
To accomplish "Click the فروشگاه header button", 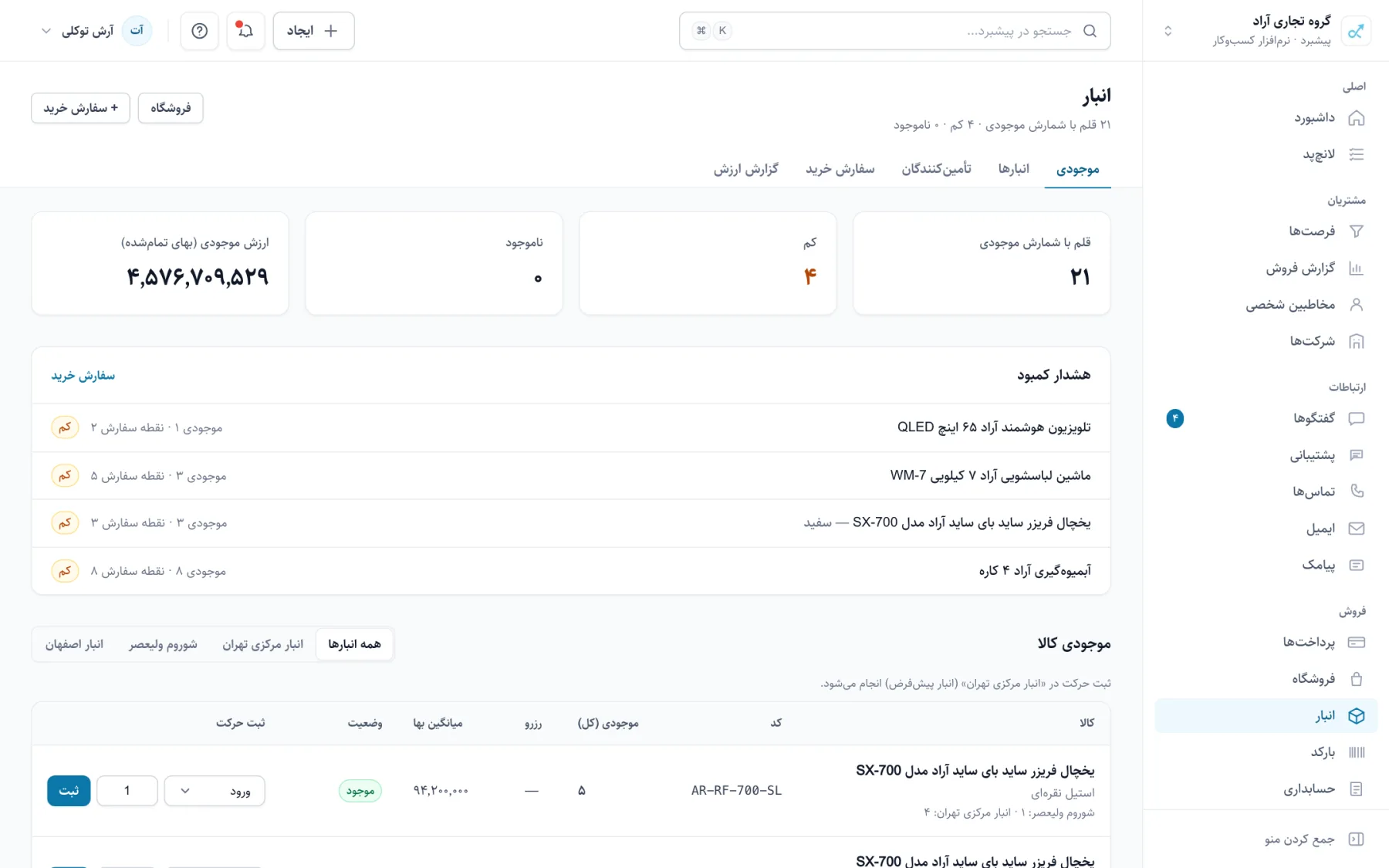I will [171, 108].
